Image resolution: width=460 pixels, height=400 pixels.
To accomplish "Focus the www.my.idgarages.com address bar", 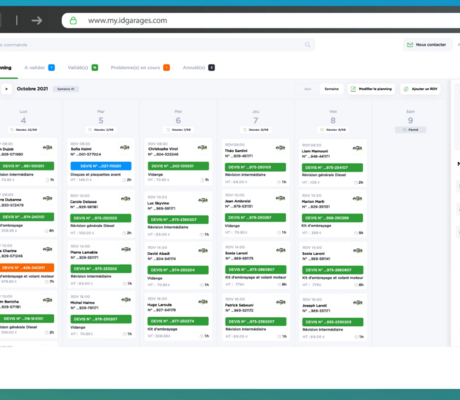I will coord(261,21).
